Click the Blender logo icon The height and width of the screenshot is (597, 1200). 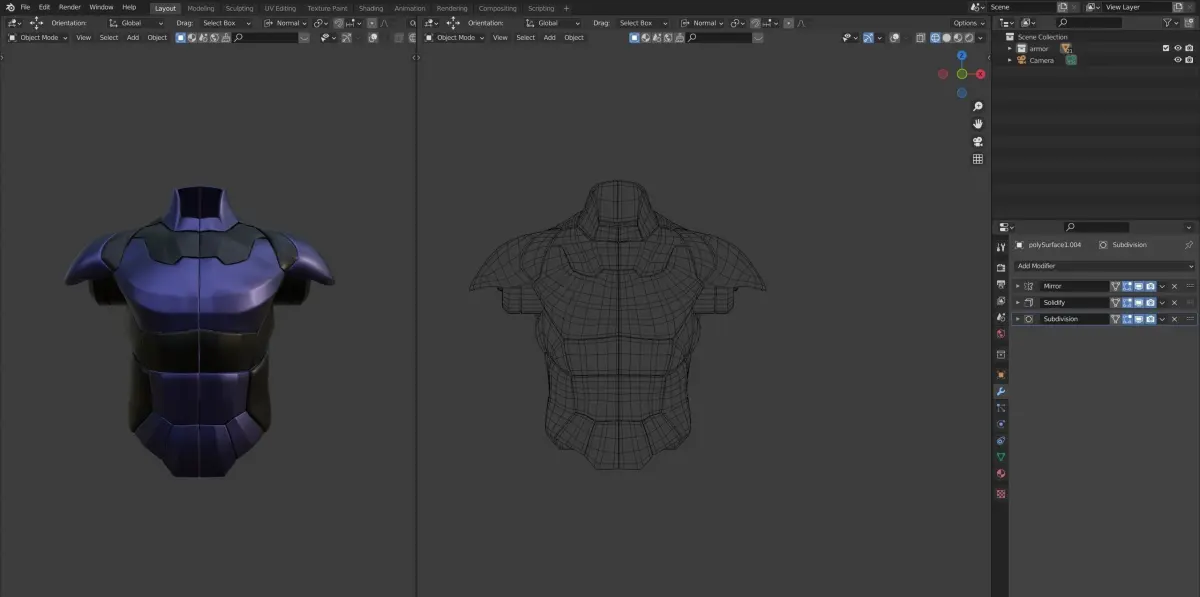9,7
